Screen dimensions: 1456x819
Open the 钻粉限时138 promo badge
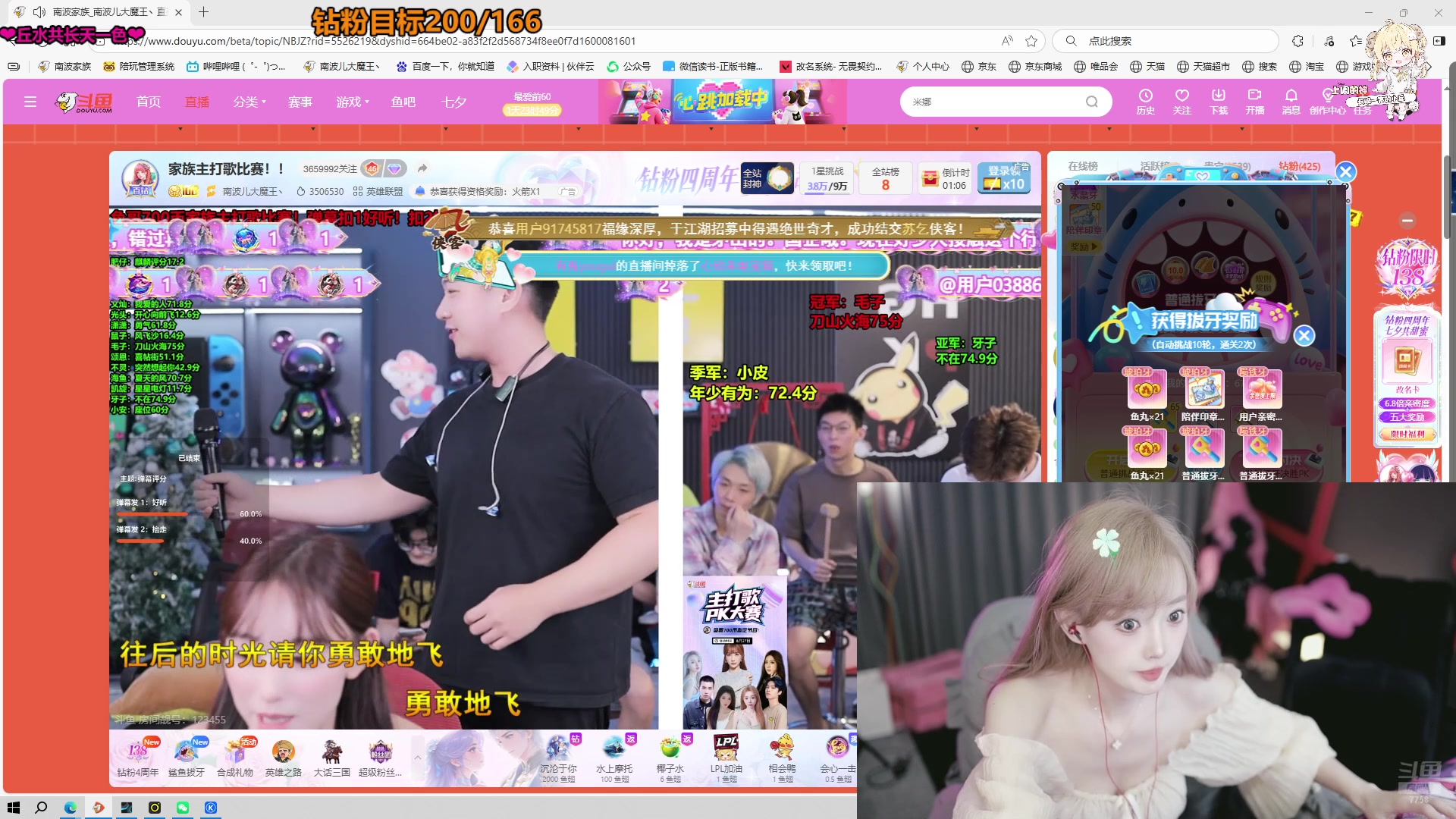tap(1407, 269)
